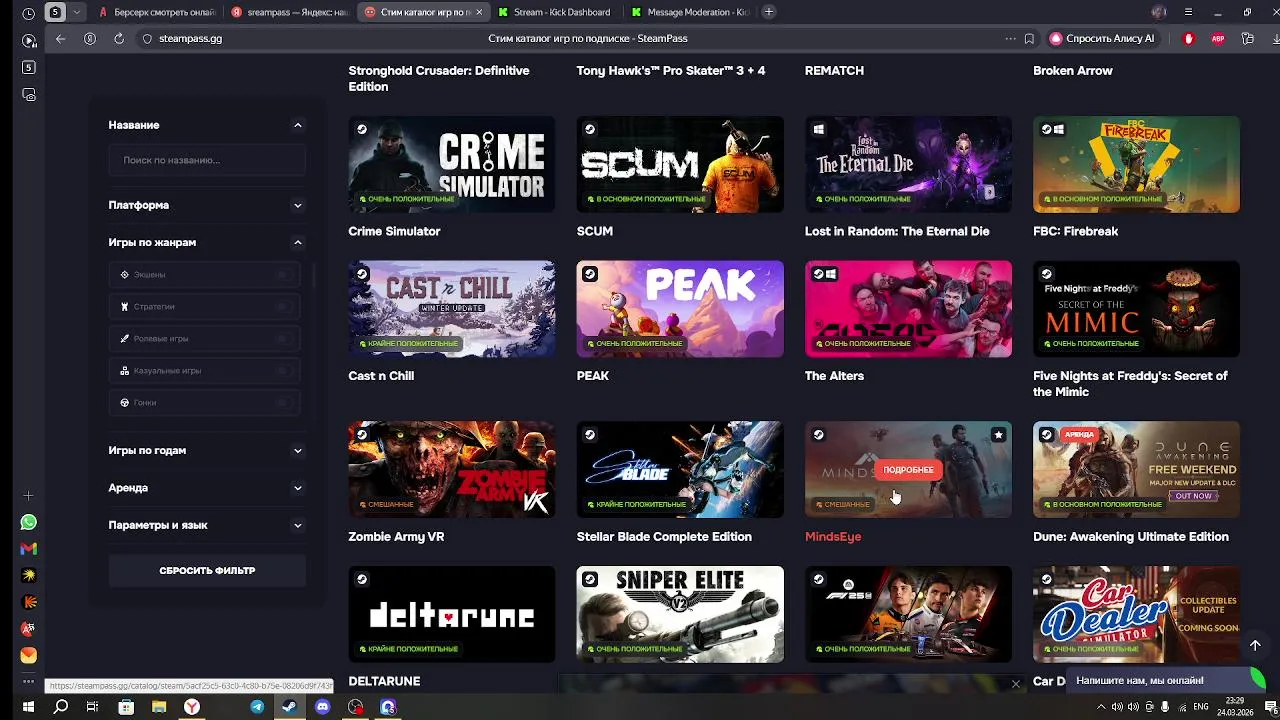Add a new sidebar panel with plus icon
This screenshot has height=720, width=1280.
click(28, 496)
